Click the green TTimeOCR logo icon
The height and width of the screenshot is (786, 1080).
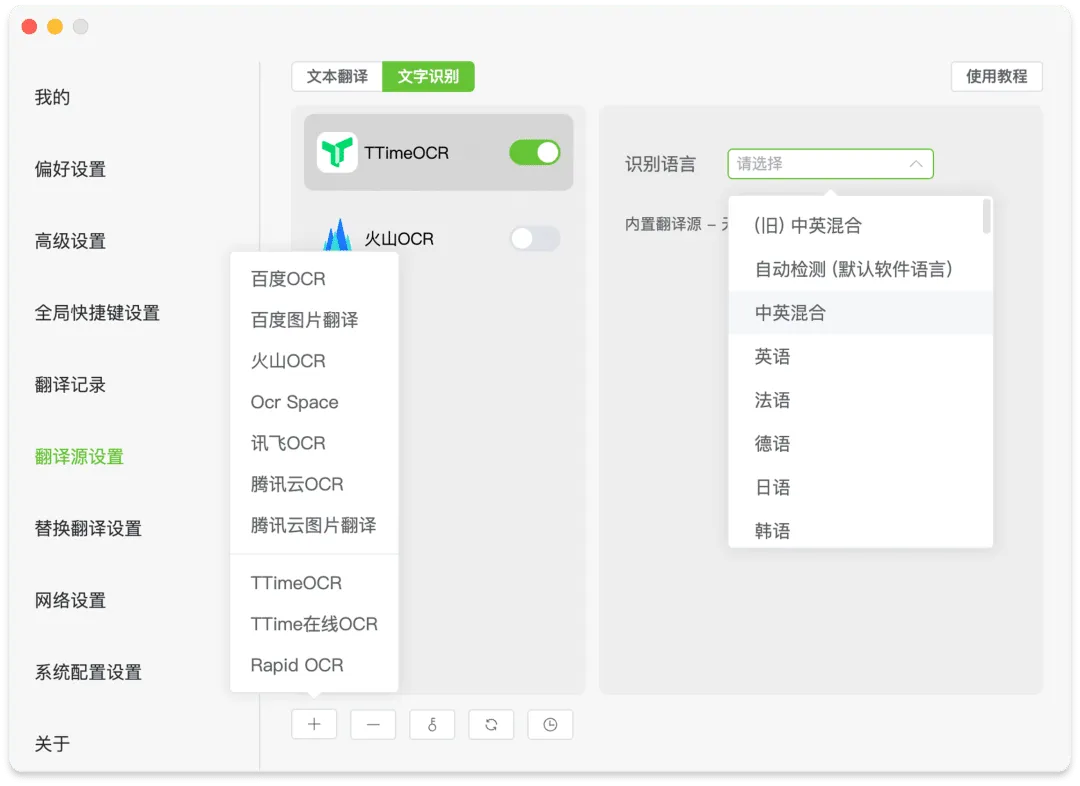[337, 153]
